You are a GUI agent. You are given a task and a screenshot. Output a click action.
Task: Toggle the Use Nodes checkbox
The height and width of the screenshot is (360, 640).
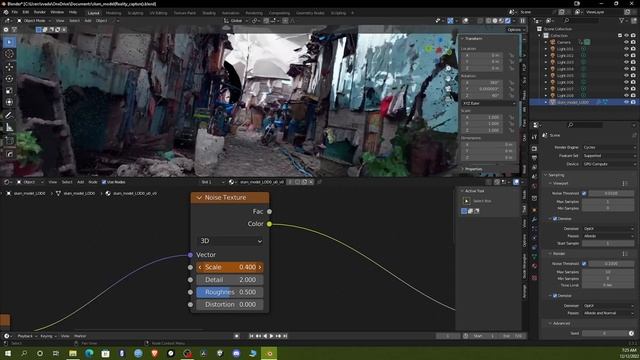pos(104,182)
